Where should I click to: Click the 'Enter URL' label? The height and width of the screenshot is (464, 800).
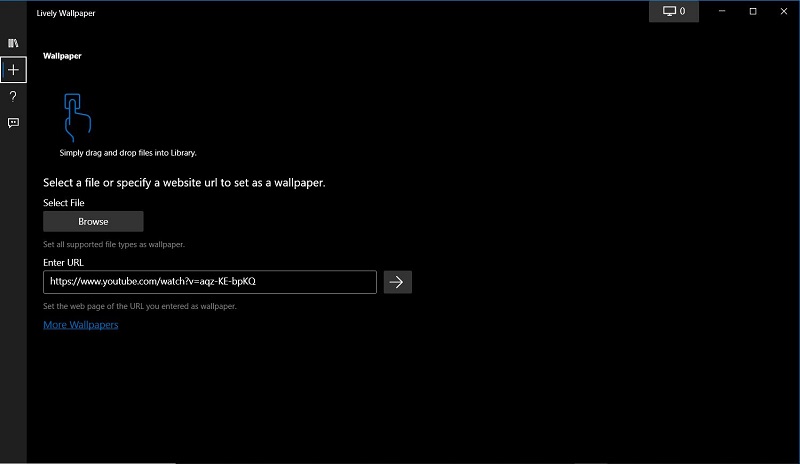63,263
